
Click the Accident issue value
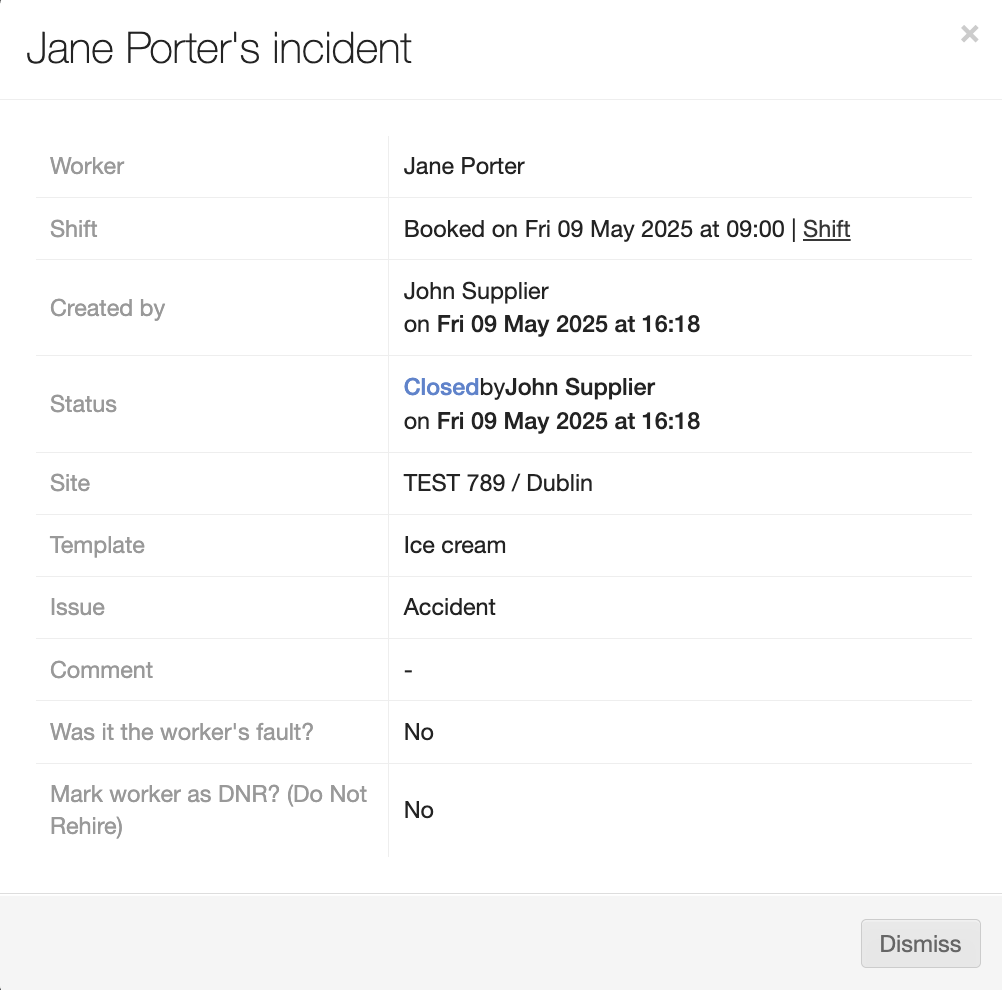click(450, 607)
